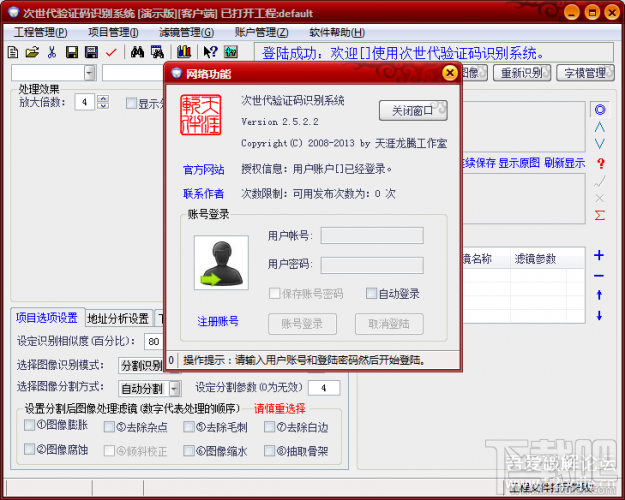Click the red checkmark toolbar icon
Screen dimensions: 625x500
(x=111, y=52)
